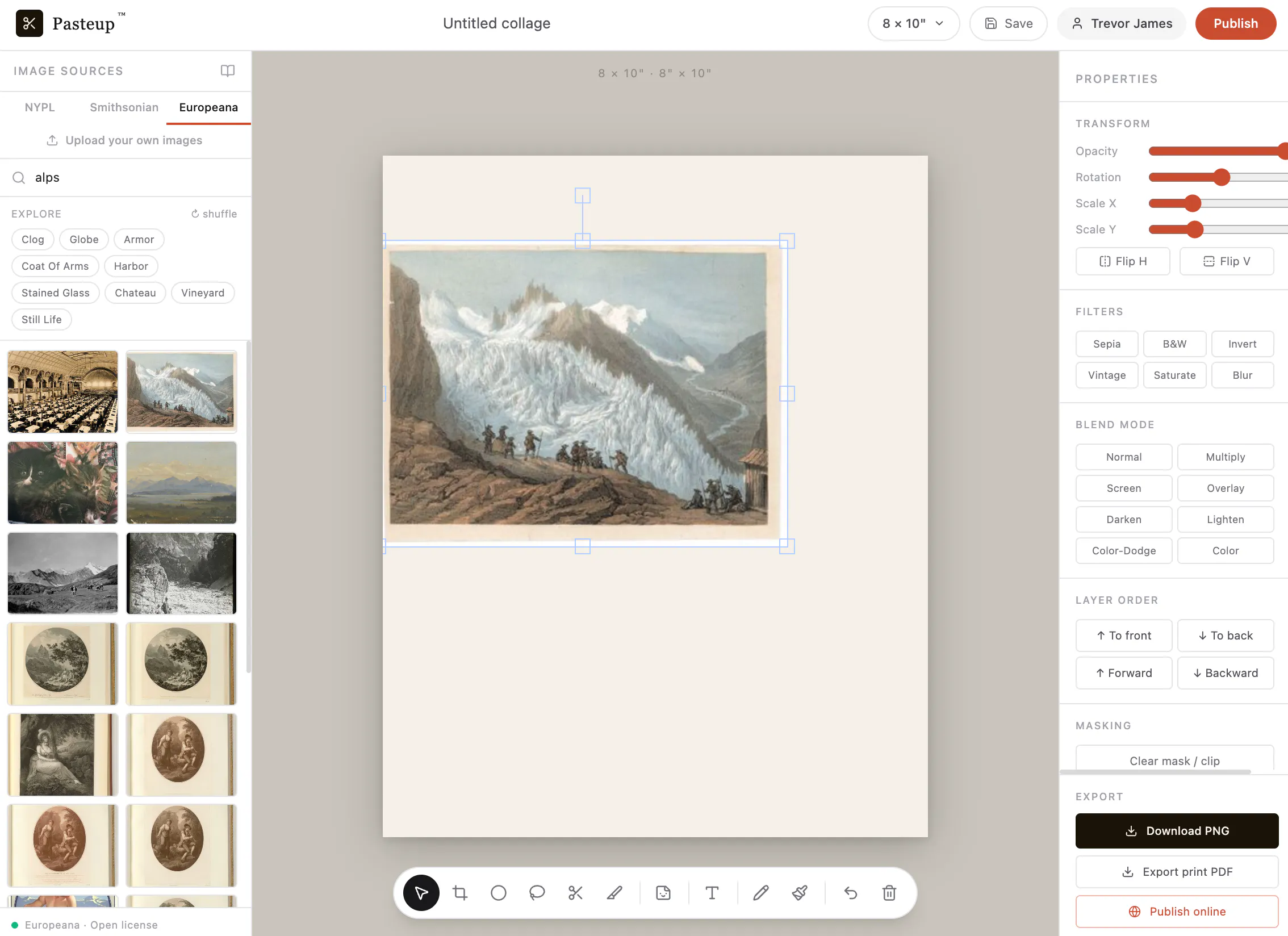1288x936 pixels.
Task: Switch to the Smithsonian source tab
Action: (x=124, y=107)
